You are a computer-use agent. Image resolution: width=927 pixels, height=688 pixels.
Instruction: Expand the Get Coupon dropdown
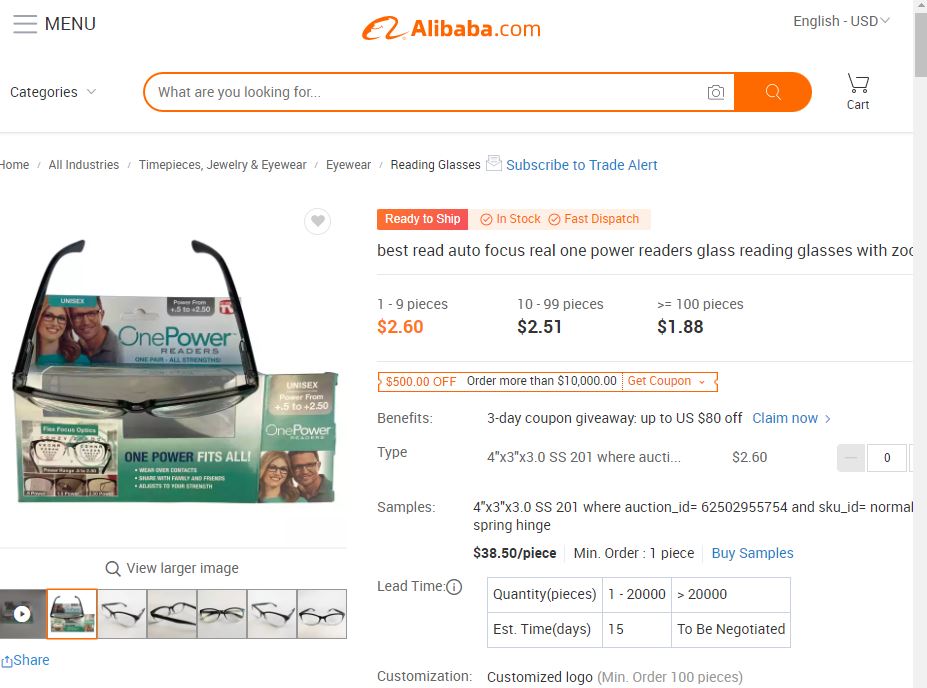coord(666,381)
